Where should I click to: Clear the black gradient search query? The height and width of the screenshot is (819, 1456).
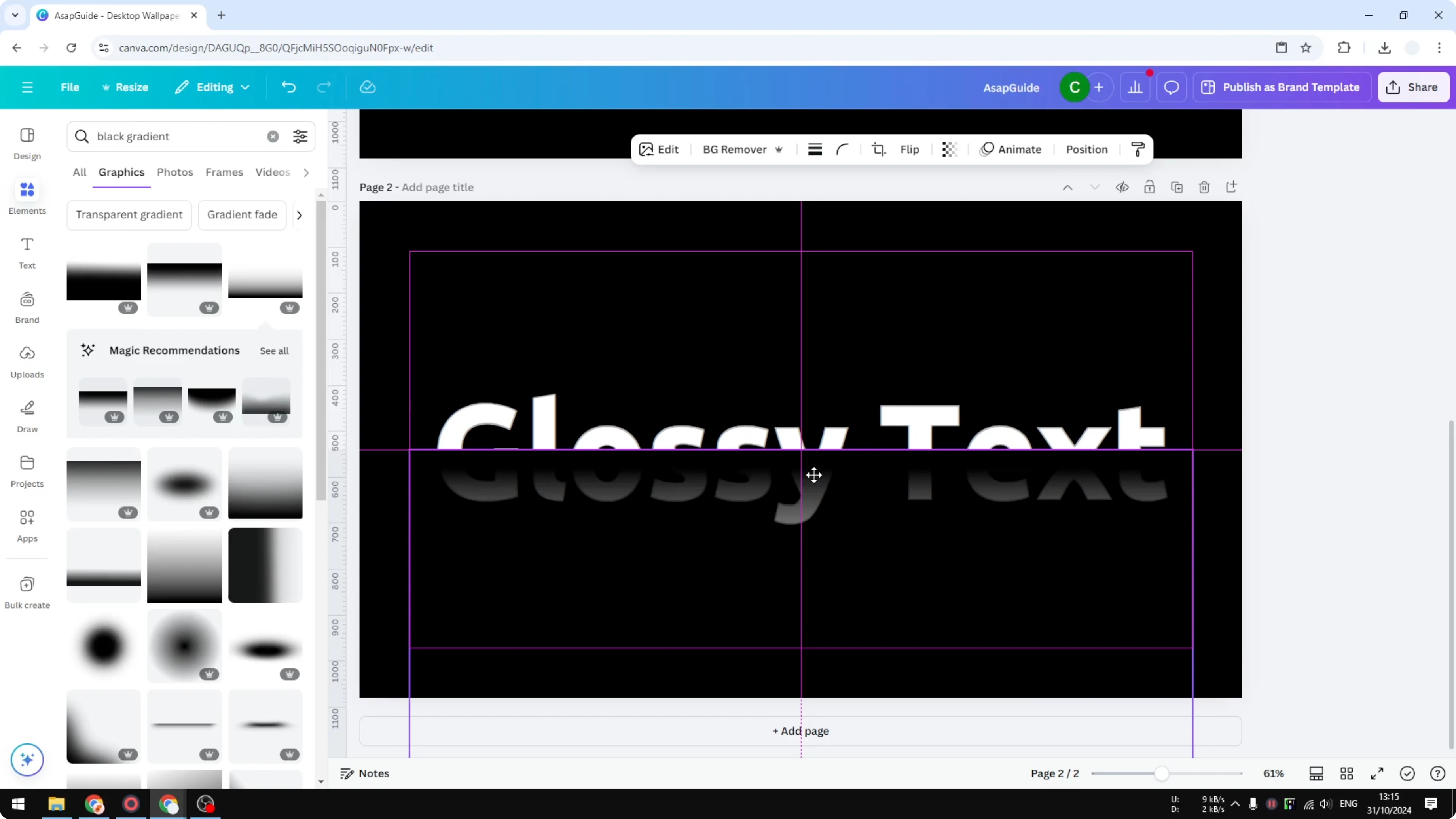click(273, 136)
